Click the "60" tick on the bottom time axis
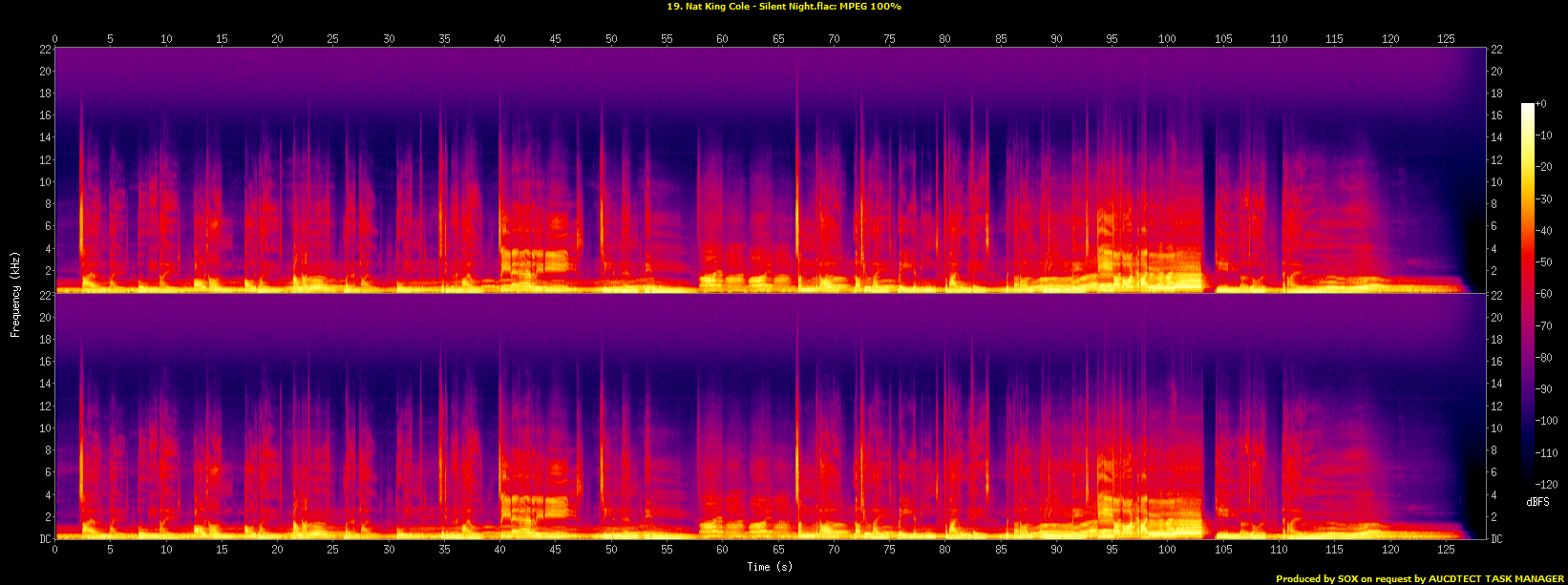Screen dimensions: 1568x585 point(723,550)
